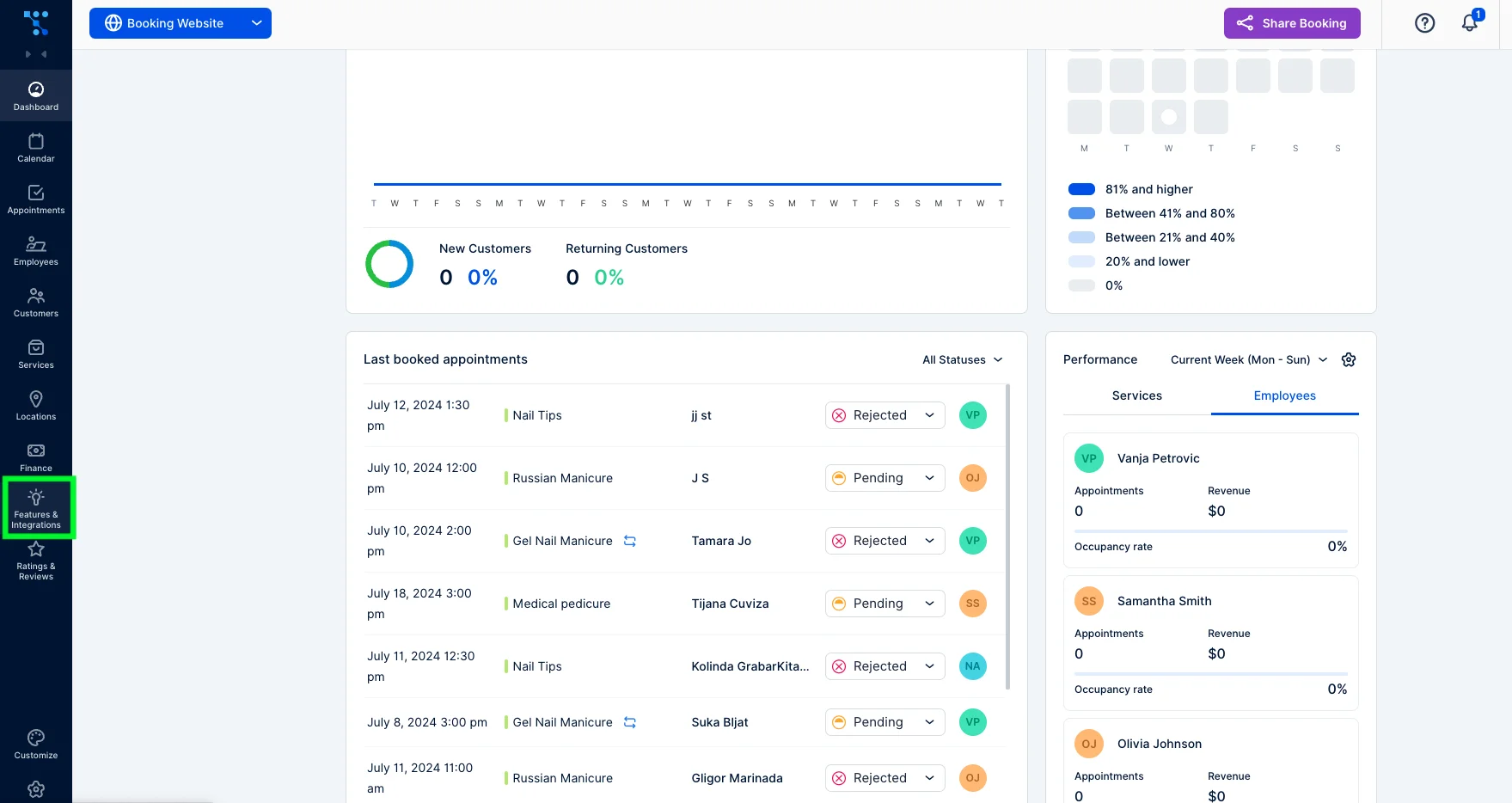The image size is (1512, 803).
Task: Click the app logo in the sidebar
Action: click(x=36, y=23)
